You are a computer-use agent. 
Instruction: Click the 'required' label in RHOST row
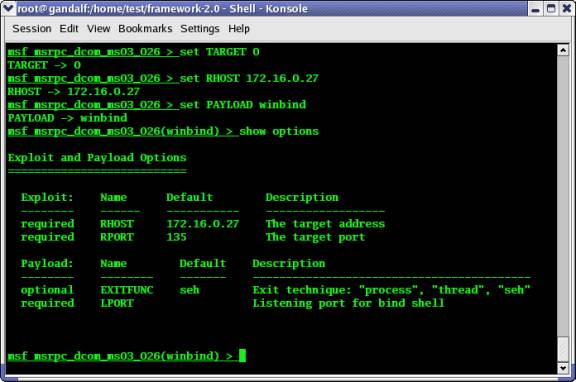[x=47, y=224]
